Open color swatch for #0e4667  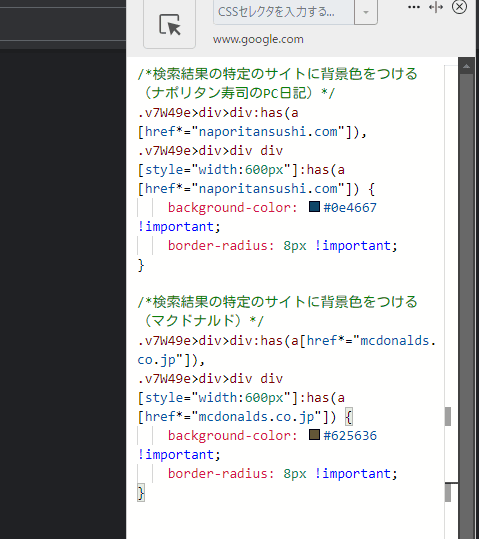(x=314, y=207)
